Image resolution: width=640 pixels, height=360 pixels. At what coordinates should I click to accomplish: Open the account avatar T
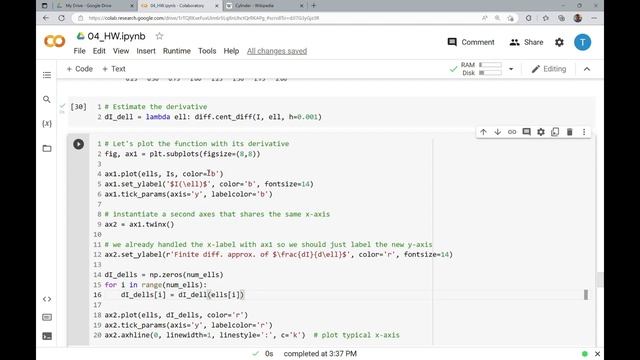pos(582,42)
